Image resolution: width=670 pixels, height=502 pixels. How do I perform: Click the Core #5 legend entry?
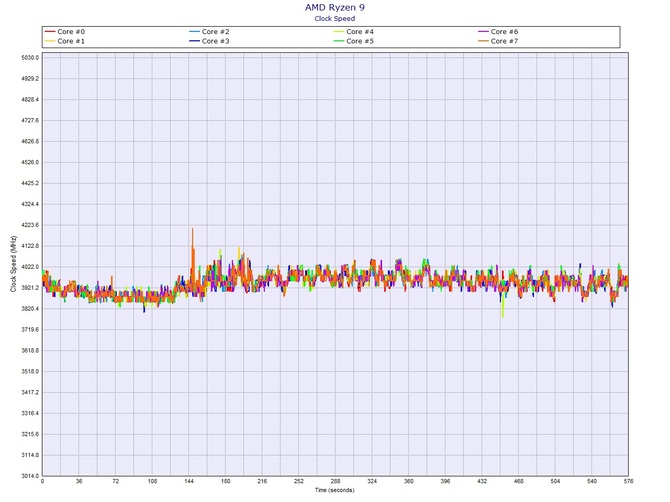354,41
